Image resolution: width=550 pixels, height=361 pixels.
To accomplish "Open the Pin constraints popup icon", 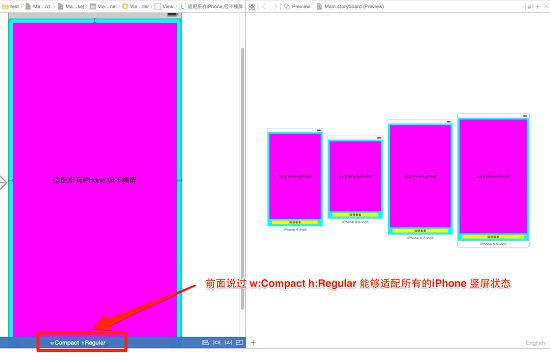I will coord(217,342).
